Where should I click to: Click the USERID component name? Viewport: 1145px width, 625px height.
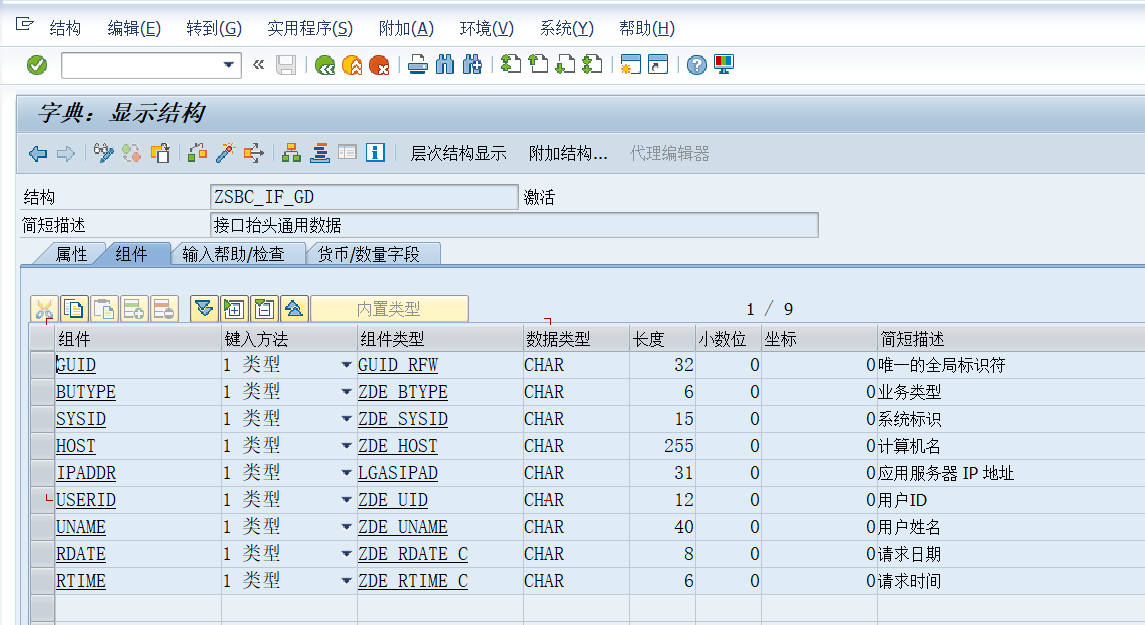(x=86, y=500)
